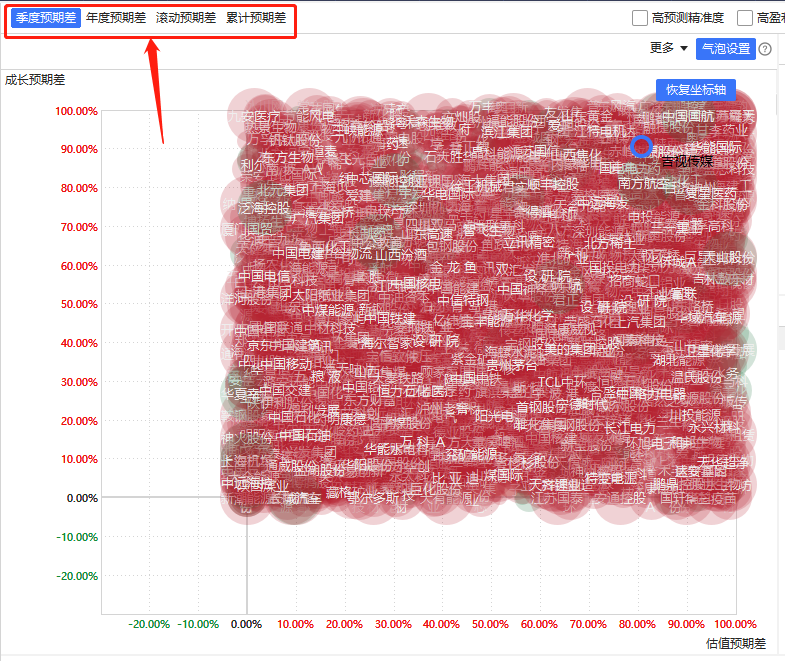Click the 立讯精密 bubble label
This screenshot has width=785, height=661.
pyautogui.click(x=528, y=242)
